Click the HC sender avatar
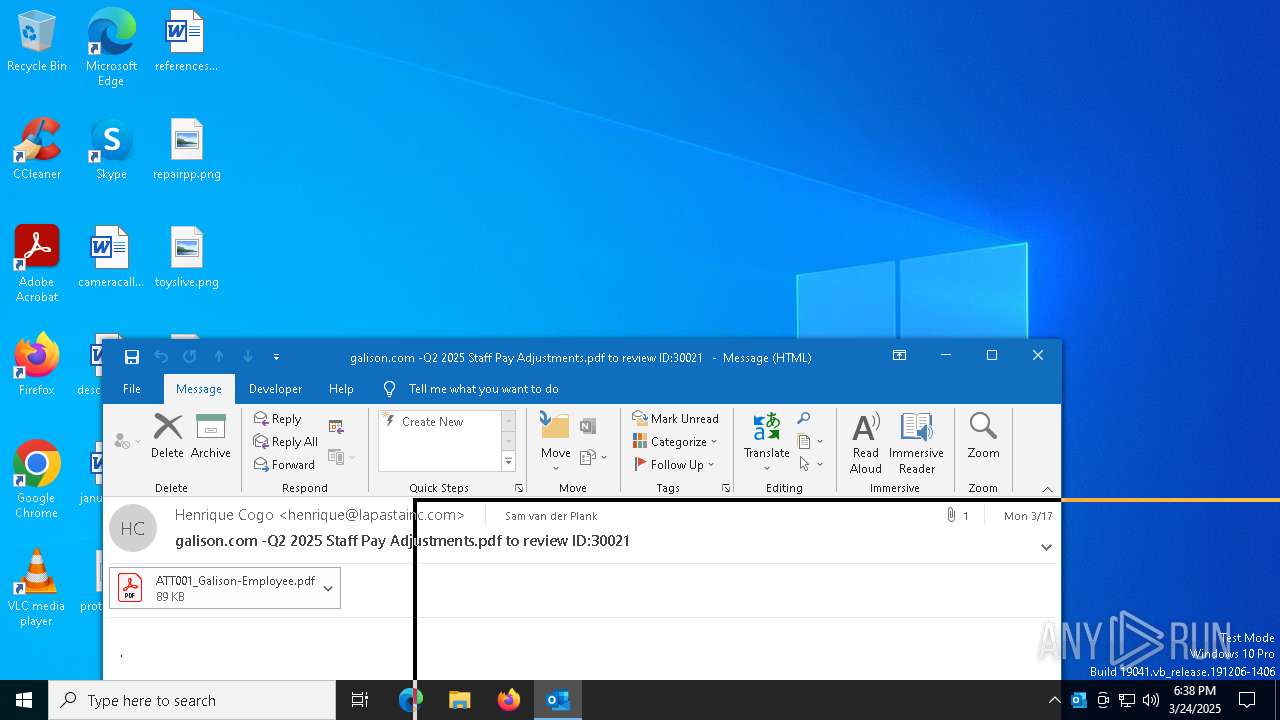This screenshot has height=720, width=1280. [x=133, y=529]
